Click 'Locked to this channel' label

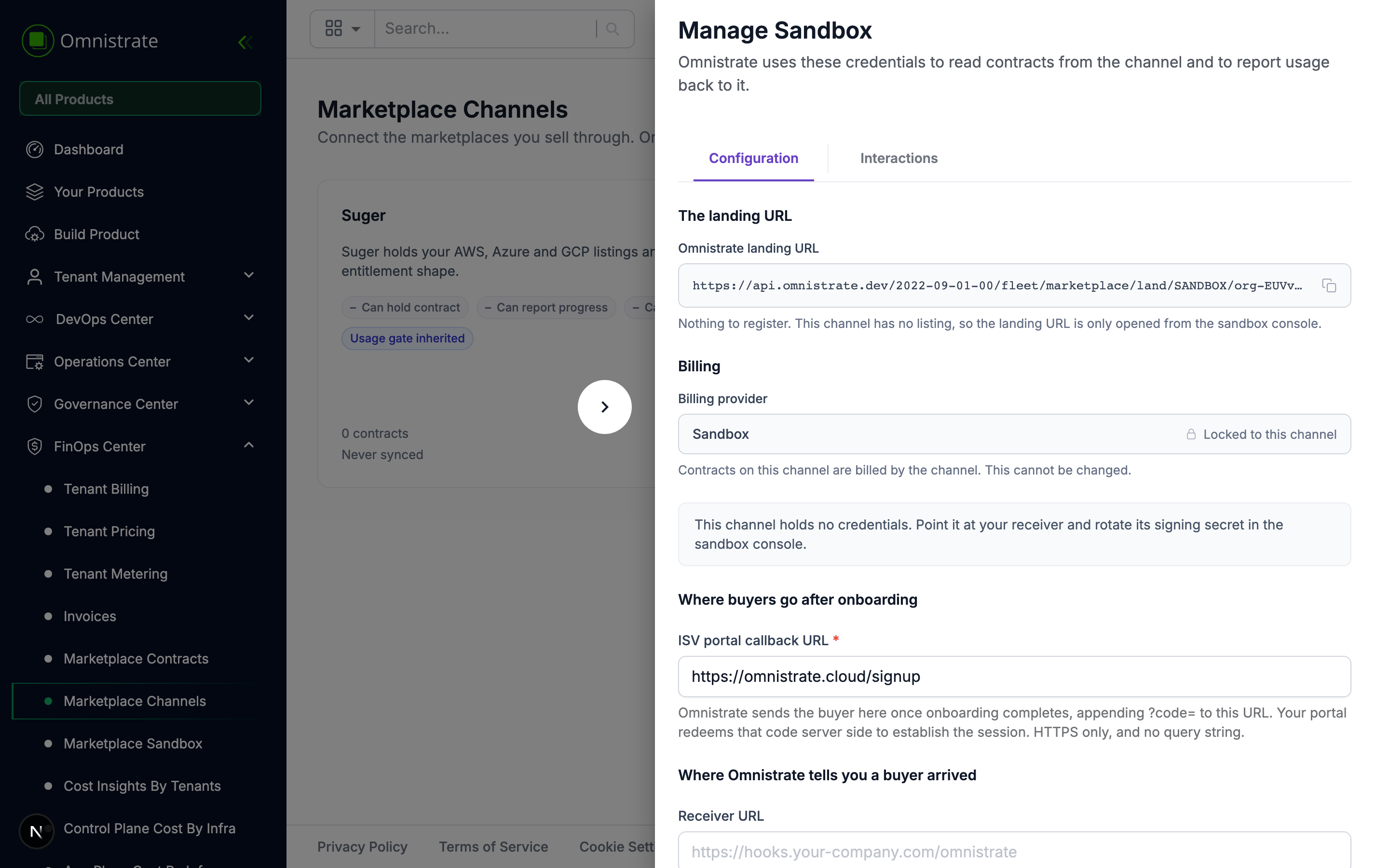[1269, 434]
